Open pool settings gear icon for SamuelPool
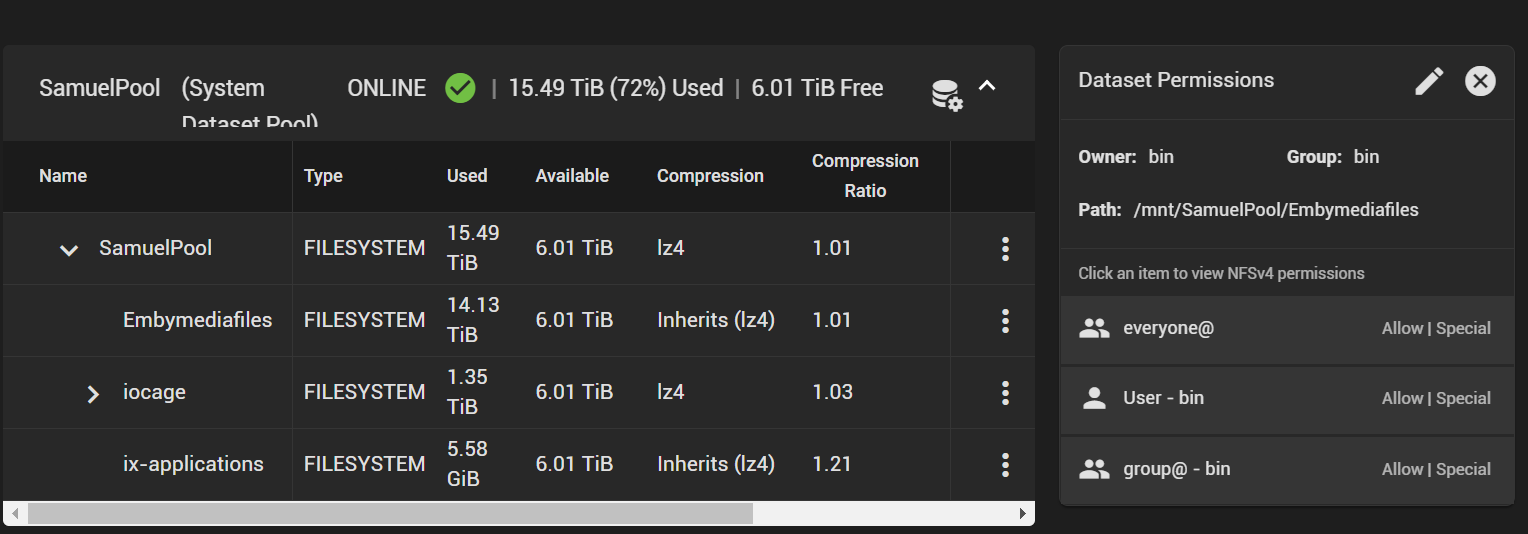Image resolution: width=1528 pixels, height=534 pixels. click(946, 95)
